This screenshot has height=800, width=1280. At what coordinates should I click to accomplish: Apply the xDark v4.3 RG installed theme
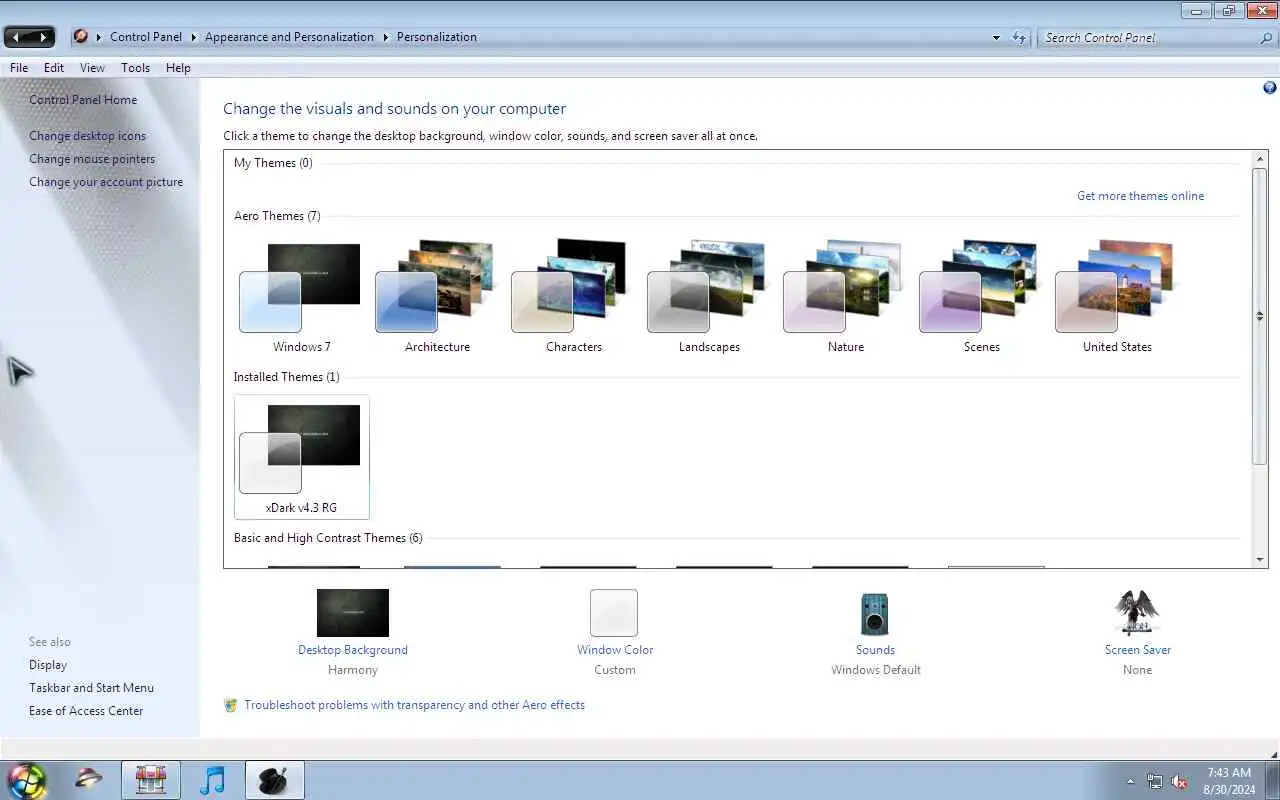click(x=302, y=457)
